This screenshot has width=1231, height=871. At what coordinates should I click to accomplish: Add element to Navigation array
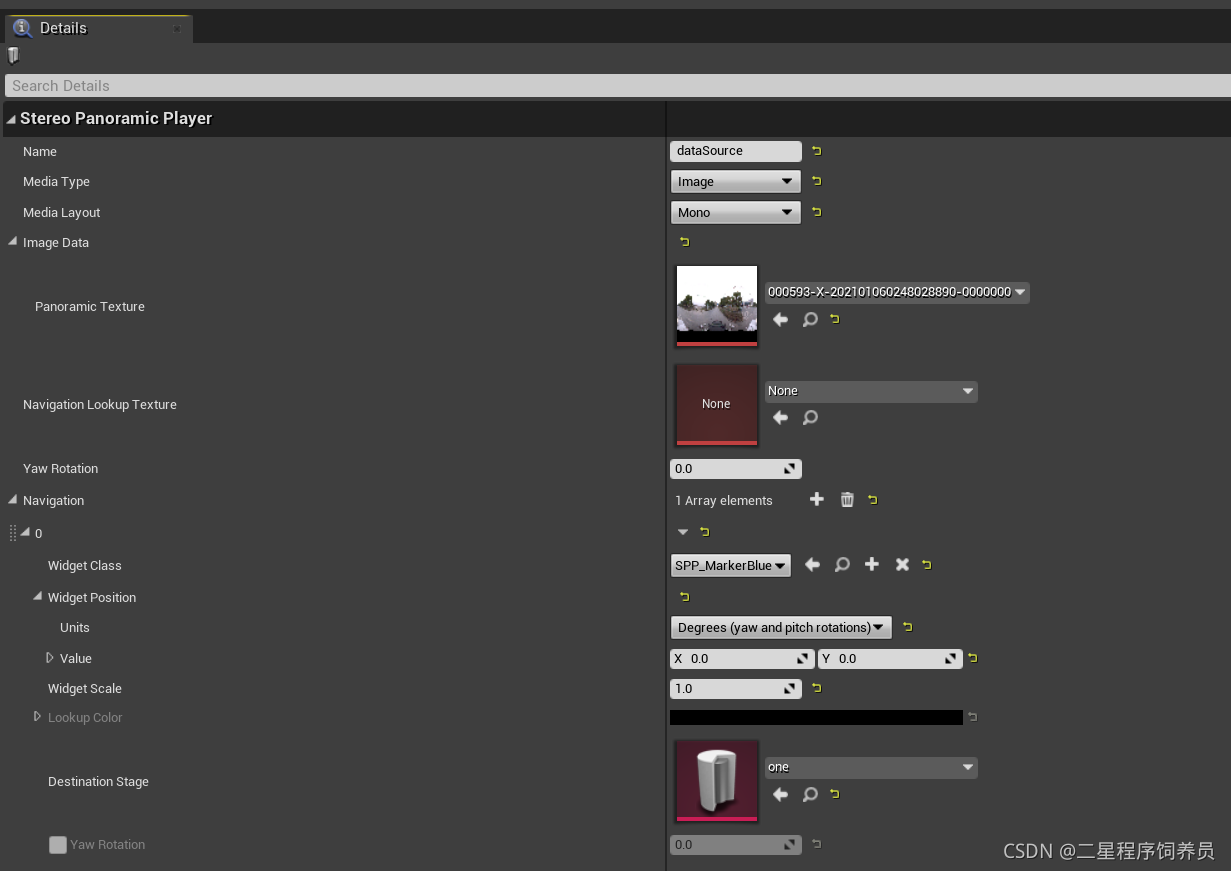tap(817, 499)
